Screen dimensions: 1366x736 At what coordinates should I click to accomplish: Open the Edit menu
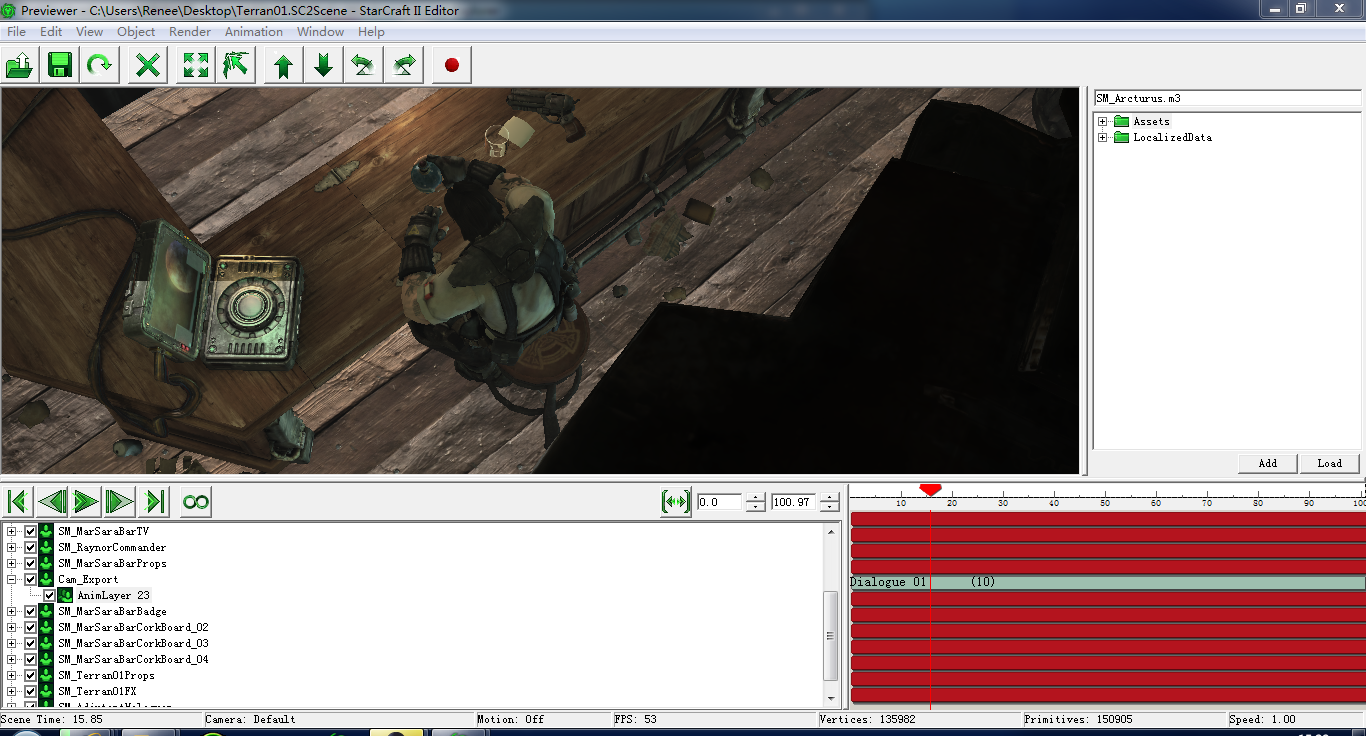51,32
